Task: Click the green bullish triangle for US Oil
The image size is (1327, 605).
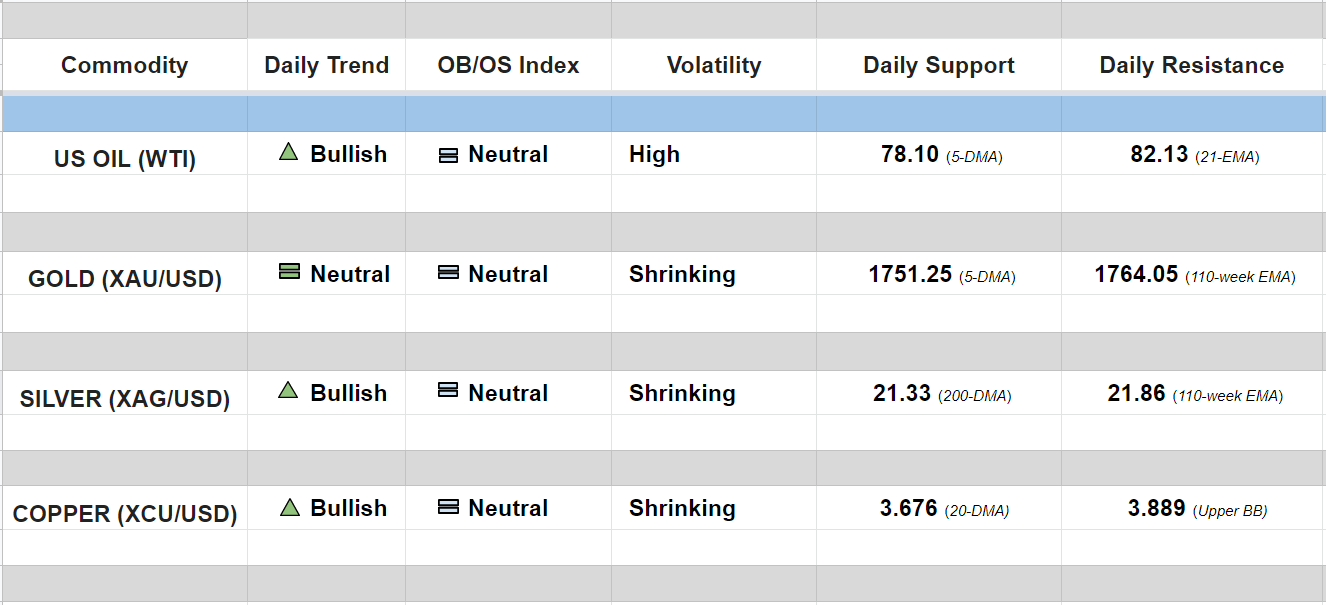Action: click(289, 153)
